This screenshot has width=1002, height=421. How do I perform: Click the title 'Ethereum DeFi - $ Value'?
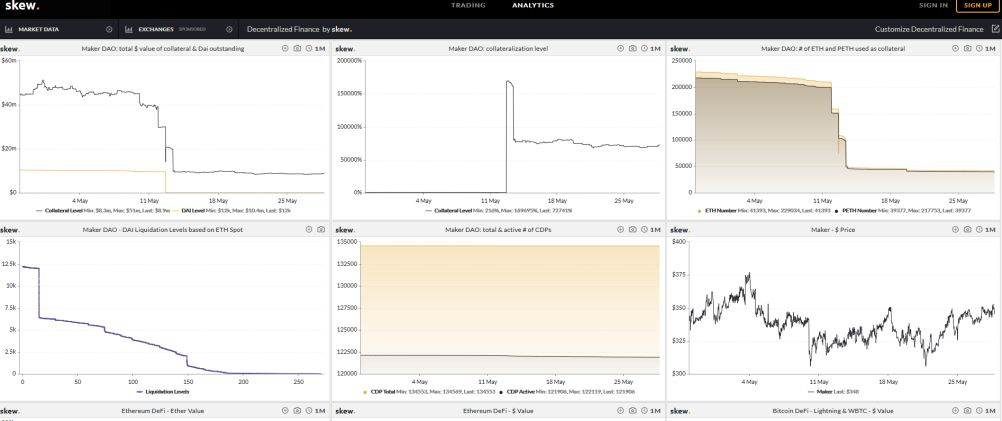[x=498, y=411]
